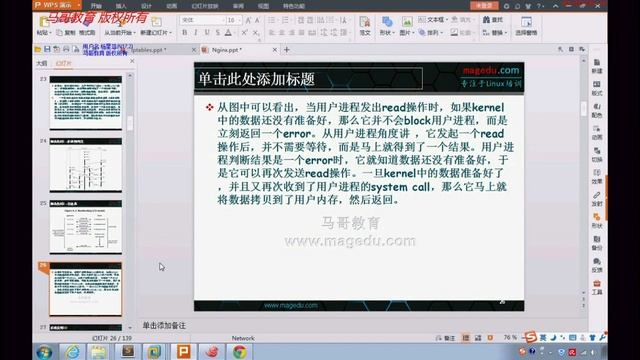Decrease font size with small A icon
The width and height of the screenshot is (640, 360).
pos(257,20)
